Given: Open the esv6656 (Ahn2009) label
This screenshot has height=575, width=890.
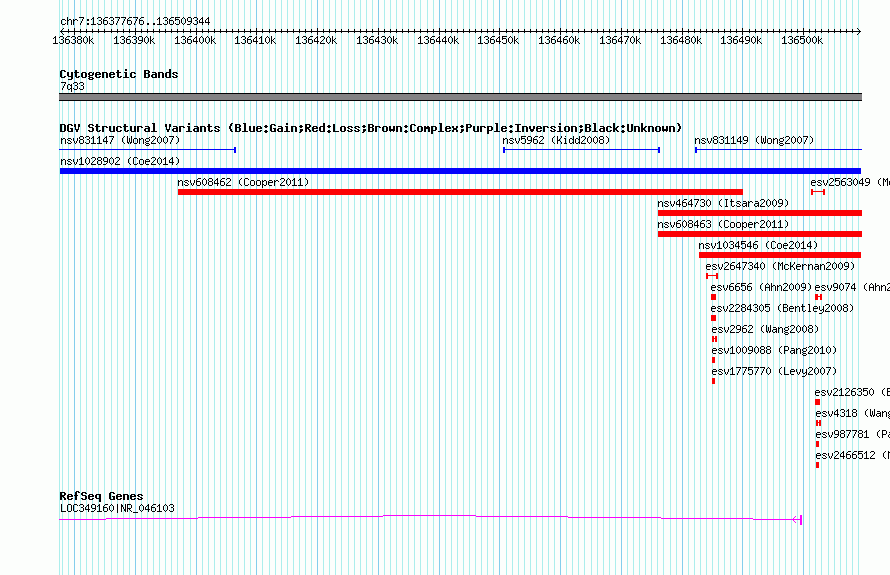Looking at the screenshot, I should [761, 287].
